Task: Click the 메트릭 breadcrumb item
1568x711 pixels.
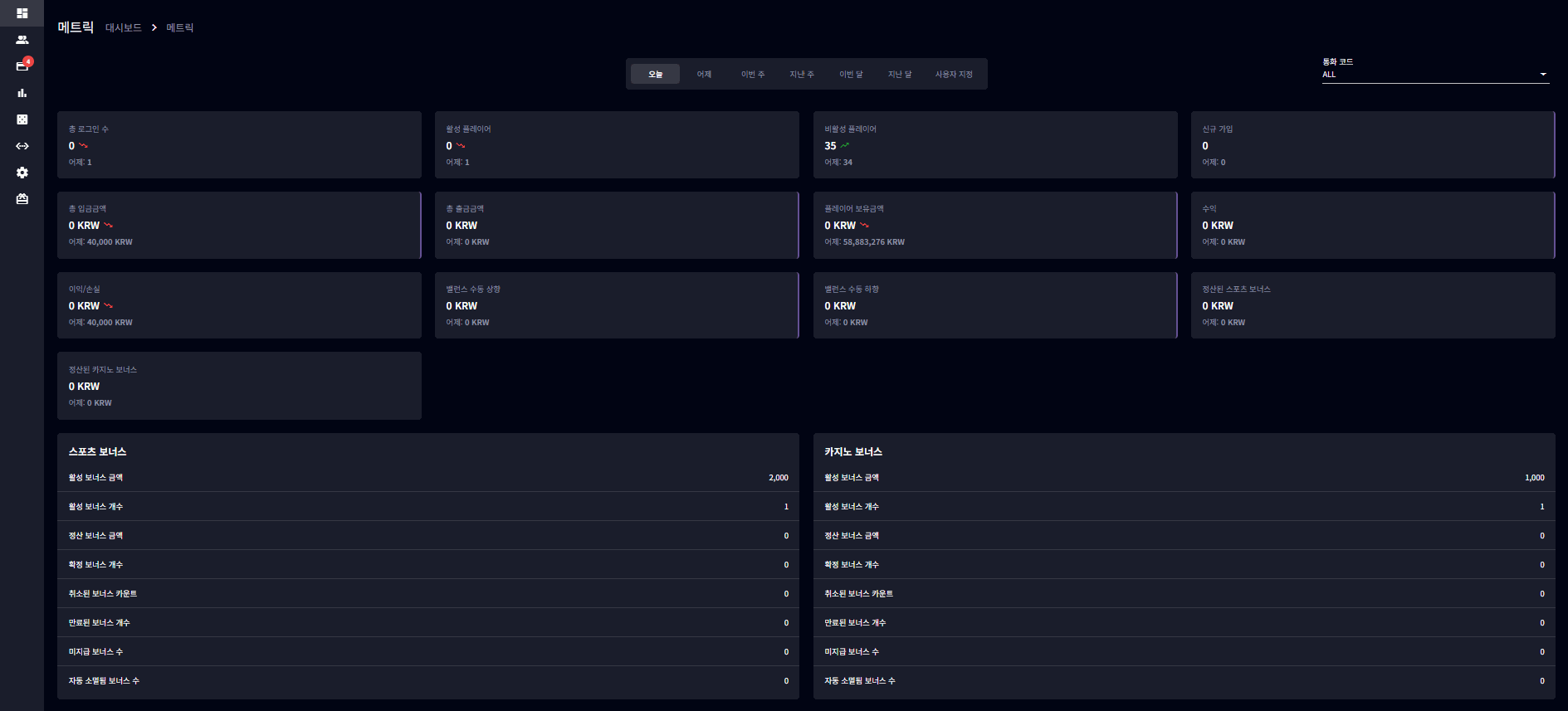Action: pos(179,27)
